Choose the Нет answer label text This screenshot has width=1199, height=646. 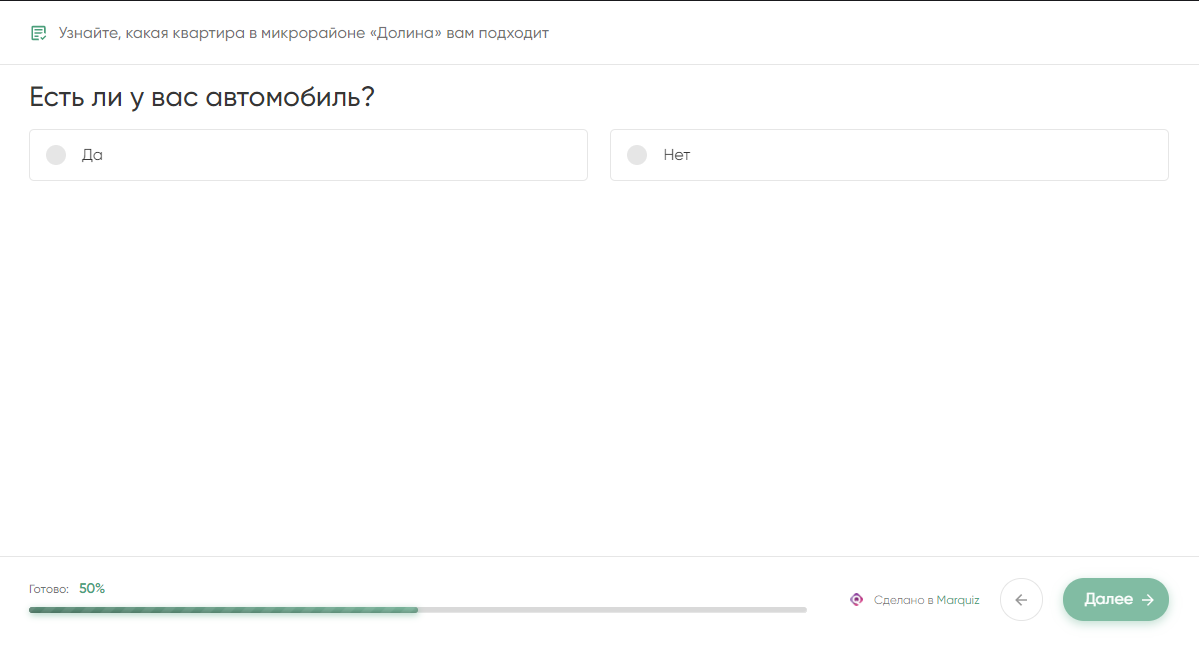coord(677,155)
